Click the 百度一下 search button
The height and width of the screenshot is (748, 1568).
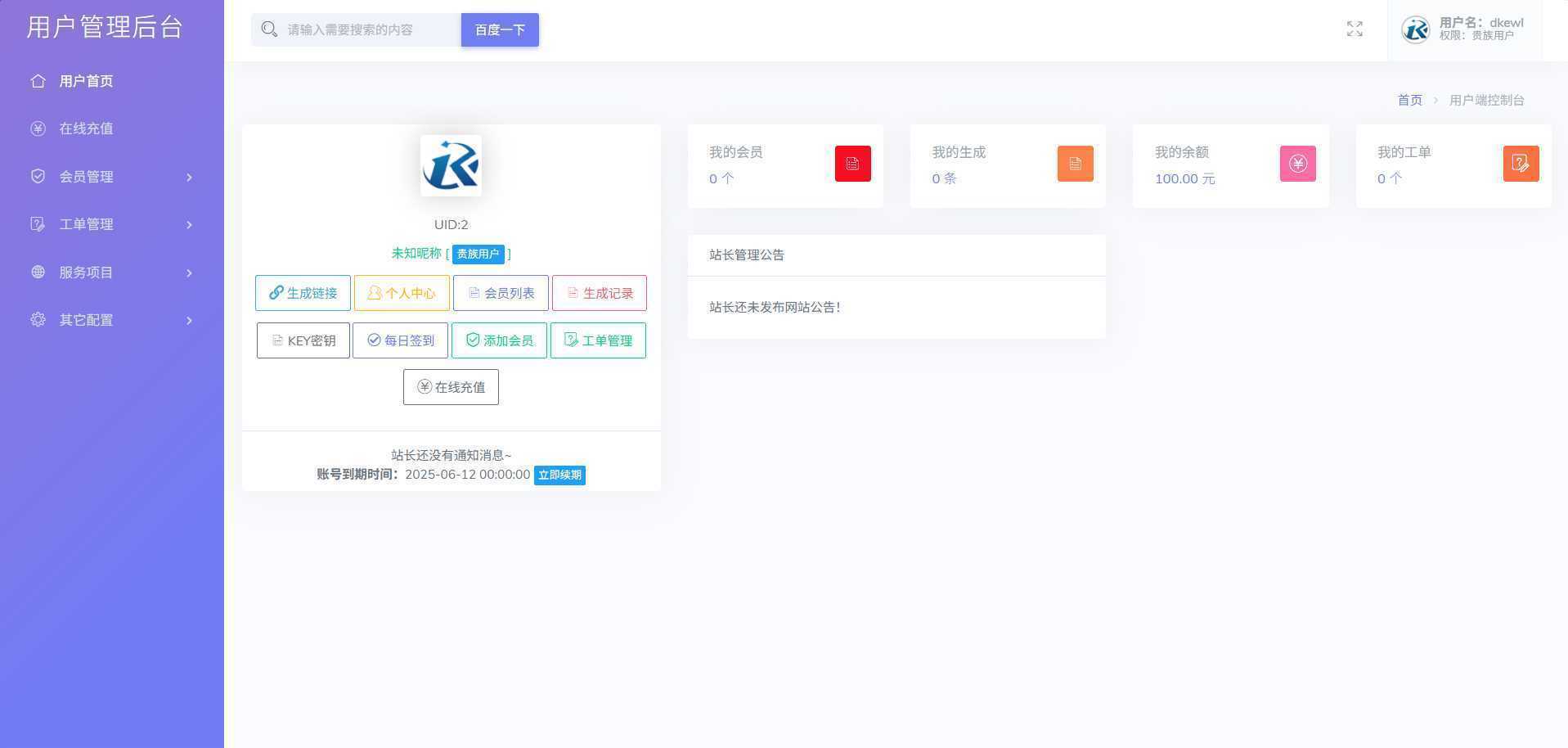500,29
